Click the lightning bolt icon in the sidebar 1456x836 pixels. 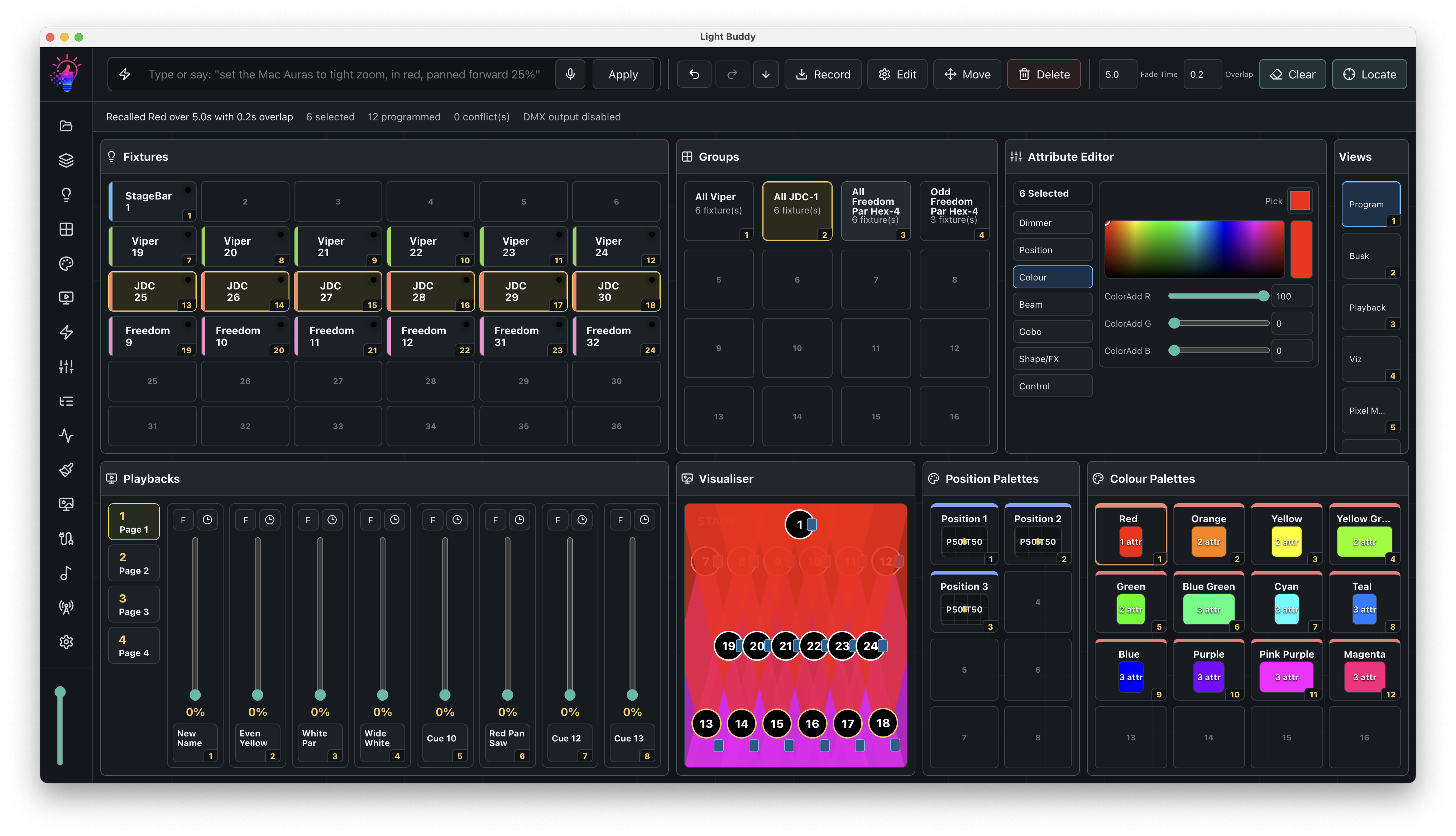coord(66,332)
